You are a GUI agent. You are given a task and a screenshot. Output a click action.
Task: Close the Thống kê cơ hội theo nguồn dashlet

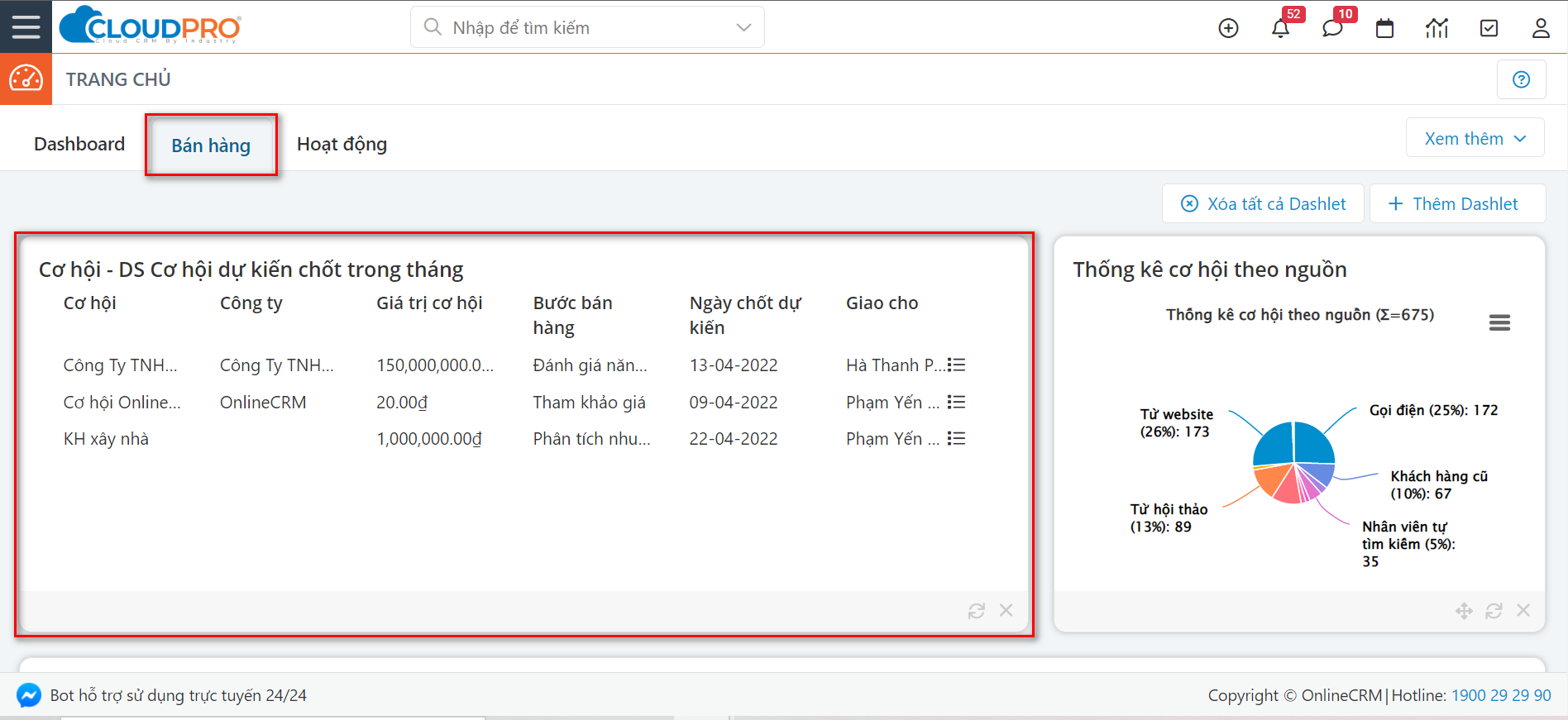(x=1523, y=610)
